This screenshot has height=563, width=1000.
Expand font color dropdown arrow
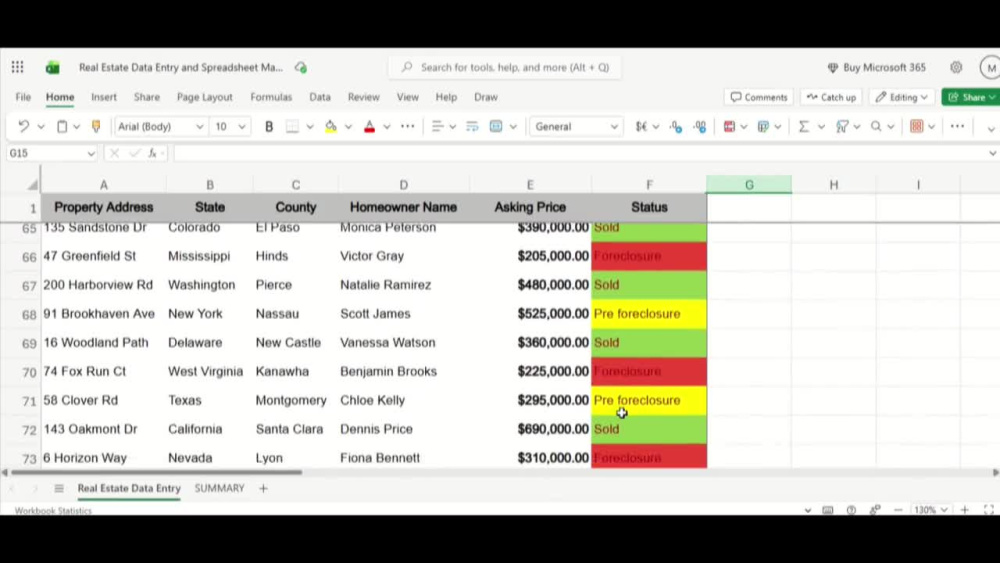point(386,126)
